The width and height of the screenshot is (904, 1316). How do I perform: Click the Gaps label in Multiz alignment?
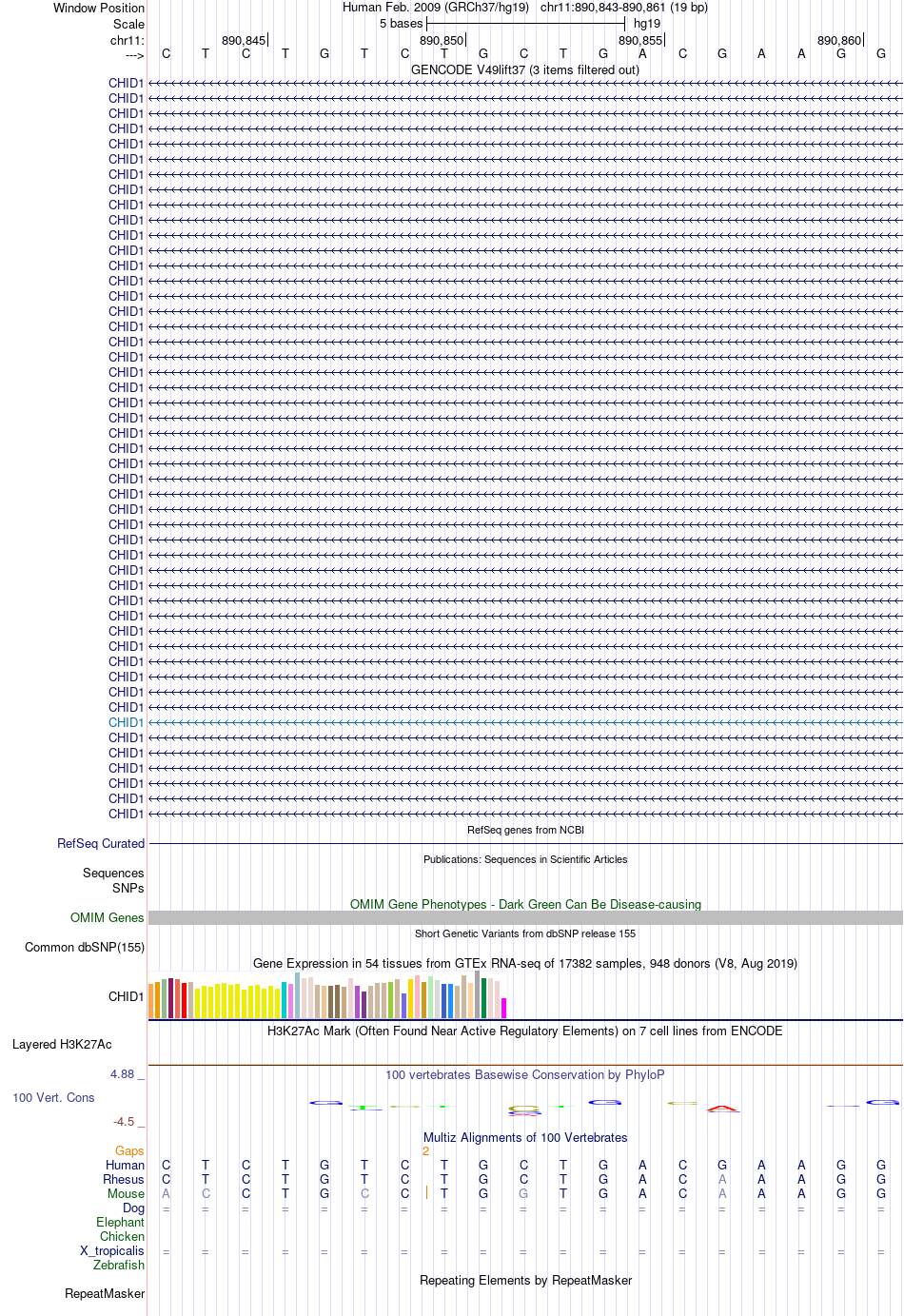click(x=129, y=1150)
